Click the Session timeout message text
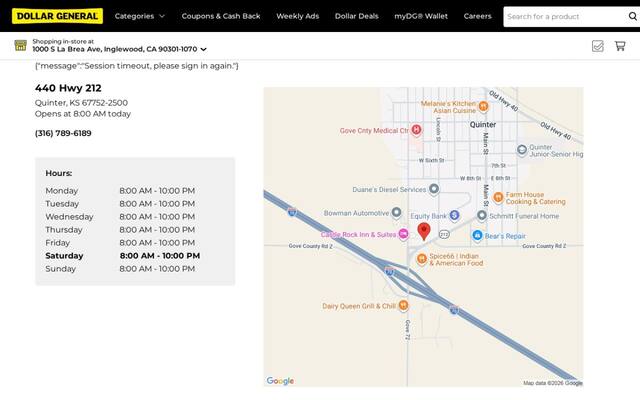 (137, 66)
